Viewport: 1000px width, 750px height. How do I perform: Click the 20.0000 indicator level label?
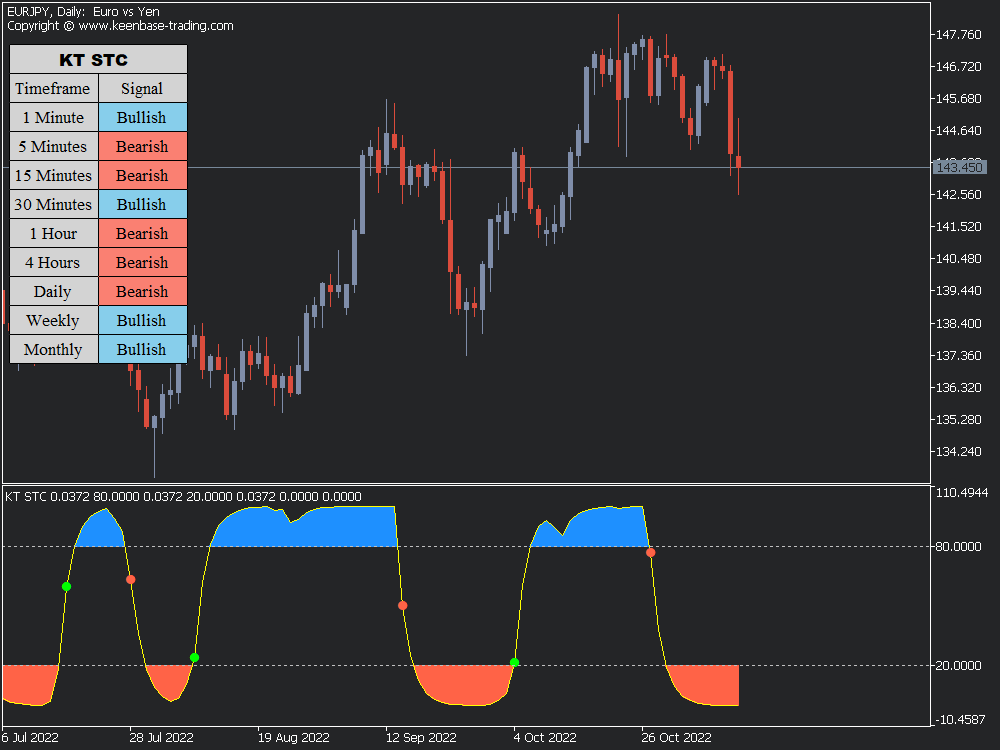pyautogui.click(x=959, y=665)
